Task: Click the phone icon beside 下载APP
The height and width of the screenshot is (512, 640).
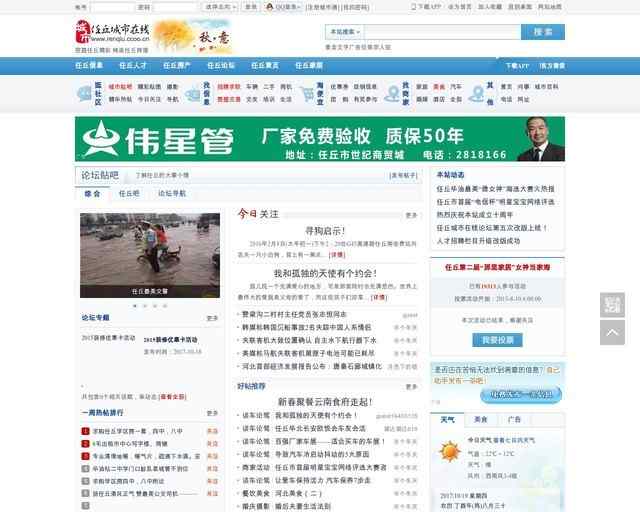Action: point(413,7)
